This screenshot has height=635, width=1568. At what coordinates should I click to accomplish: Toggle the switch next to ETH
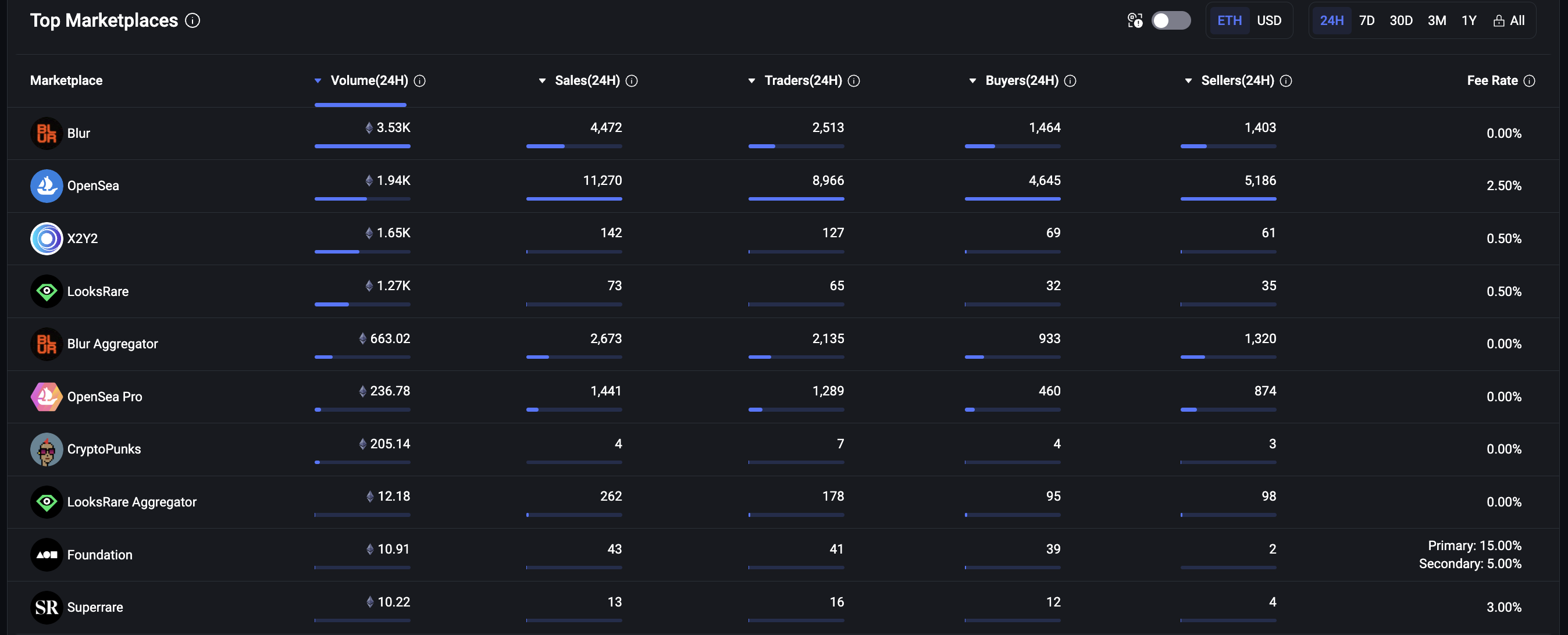coord(1171,21)
